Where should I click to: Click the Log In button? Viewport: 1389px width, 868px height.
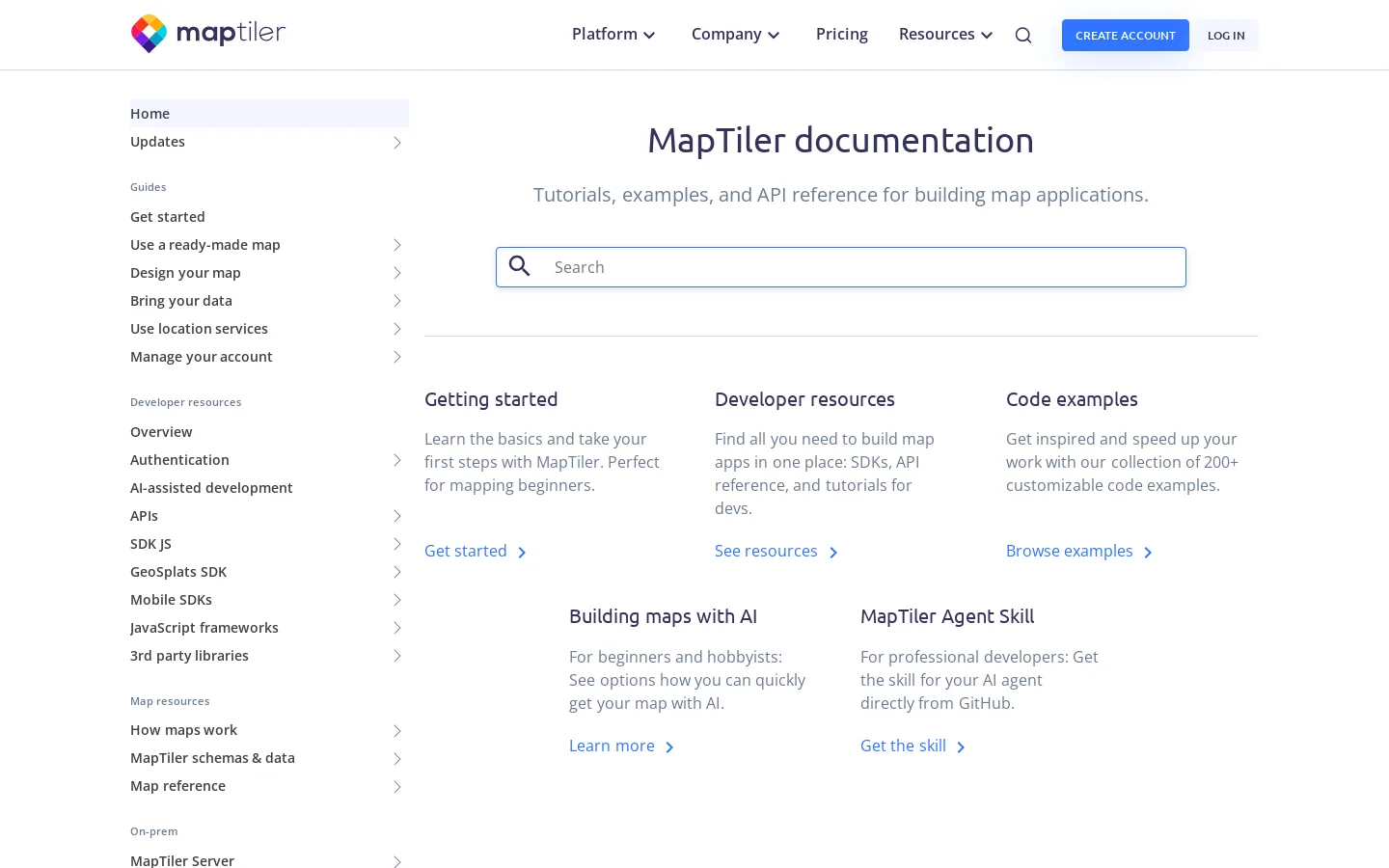[x=1226, y=36]
